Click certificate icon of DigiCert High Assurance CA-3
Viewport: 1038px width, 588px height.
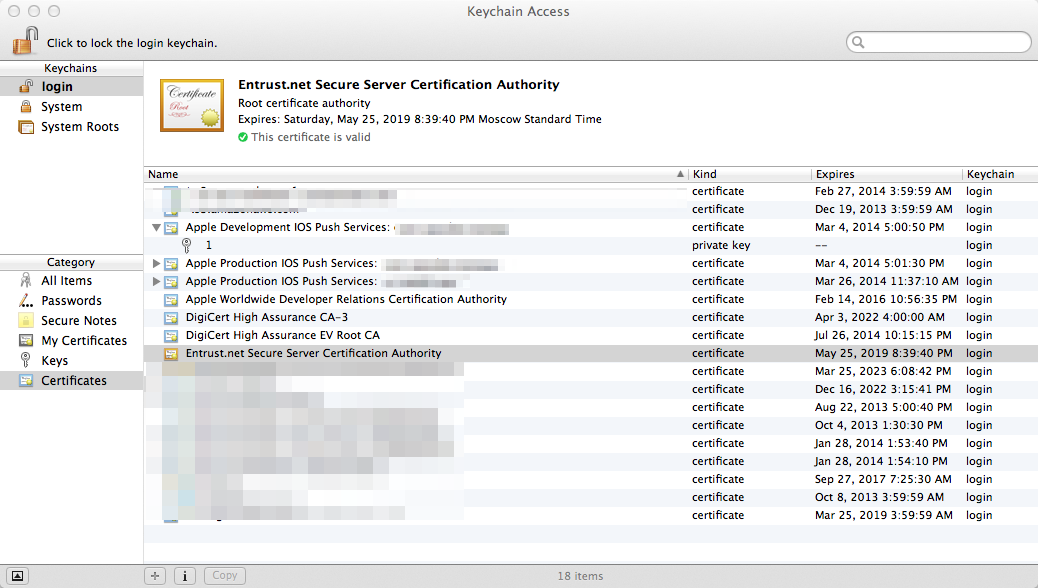[171, 318]
